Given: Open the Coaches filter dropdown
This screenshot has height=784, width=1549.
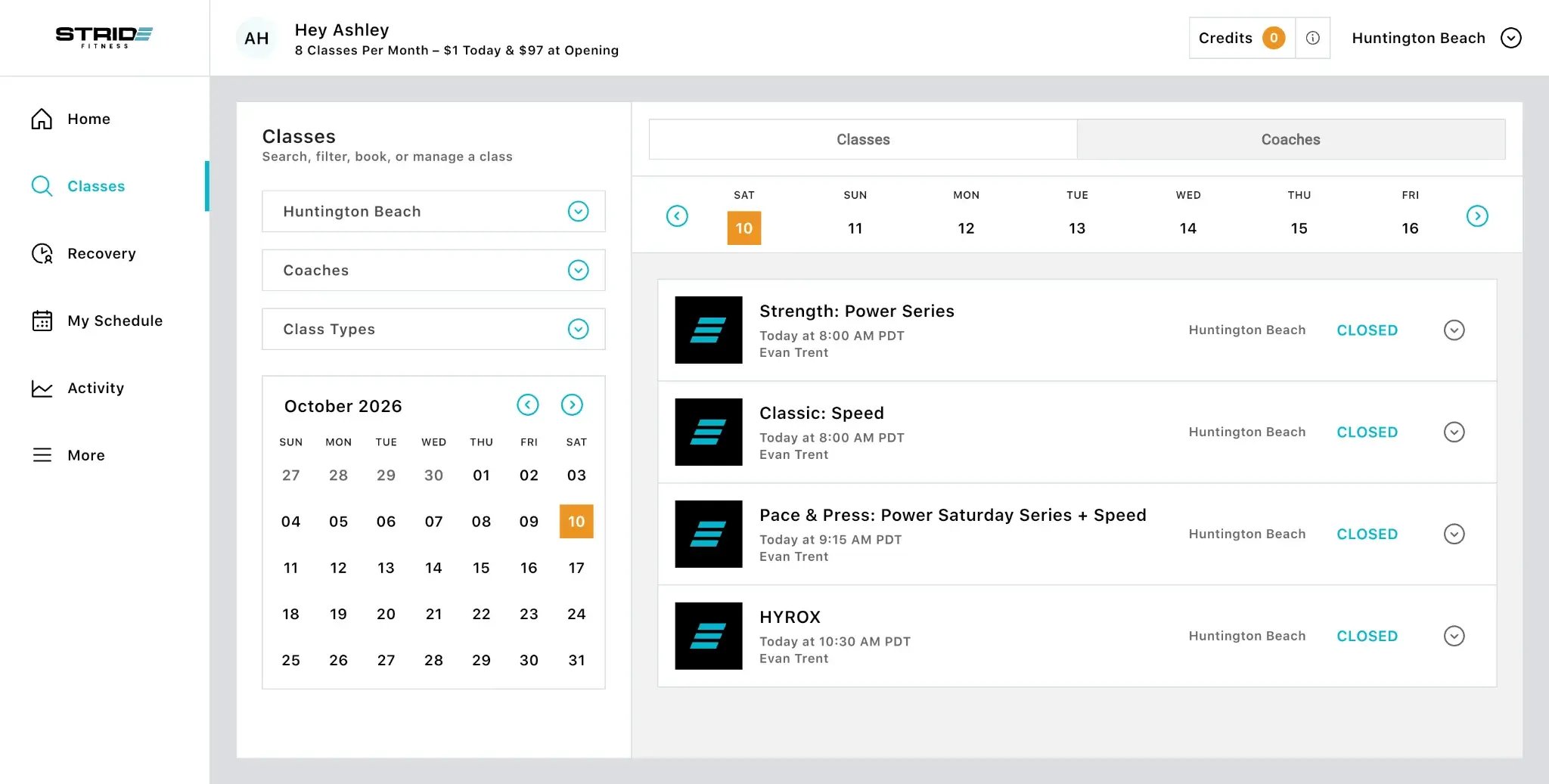Looking at the screenshot, I should [x=433, y=270].
